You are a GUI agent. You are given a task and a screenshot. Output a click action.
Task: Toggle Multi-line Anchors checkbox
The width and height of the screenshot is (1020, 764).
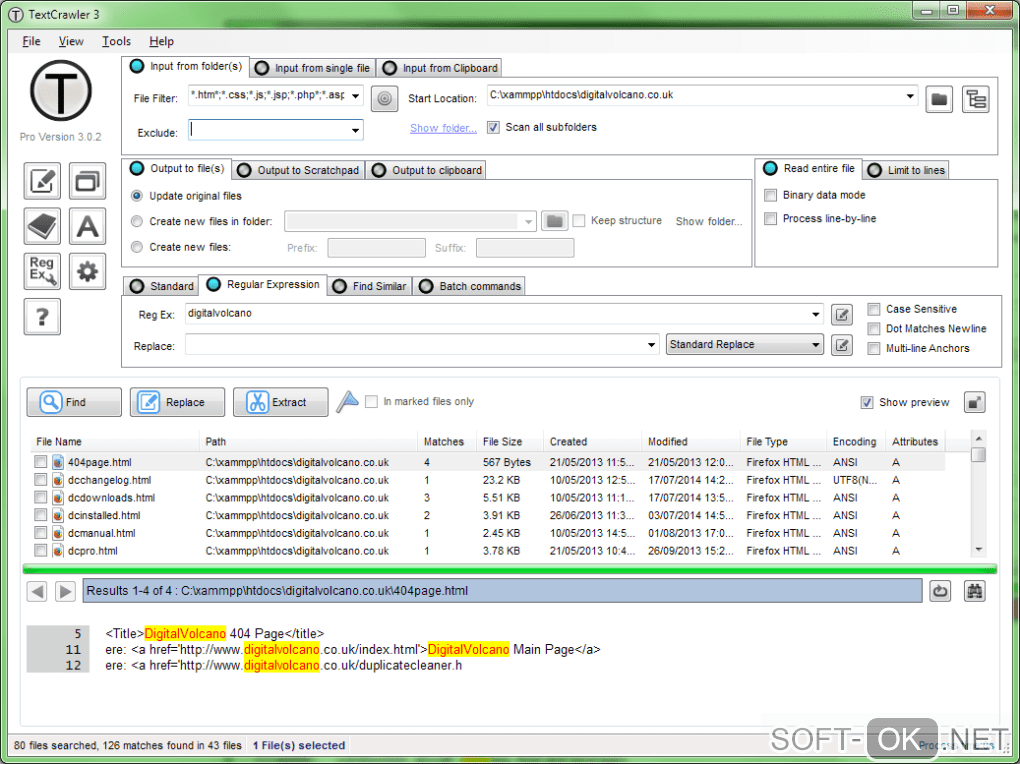pyautogui.click(x=874, y=348)
